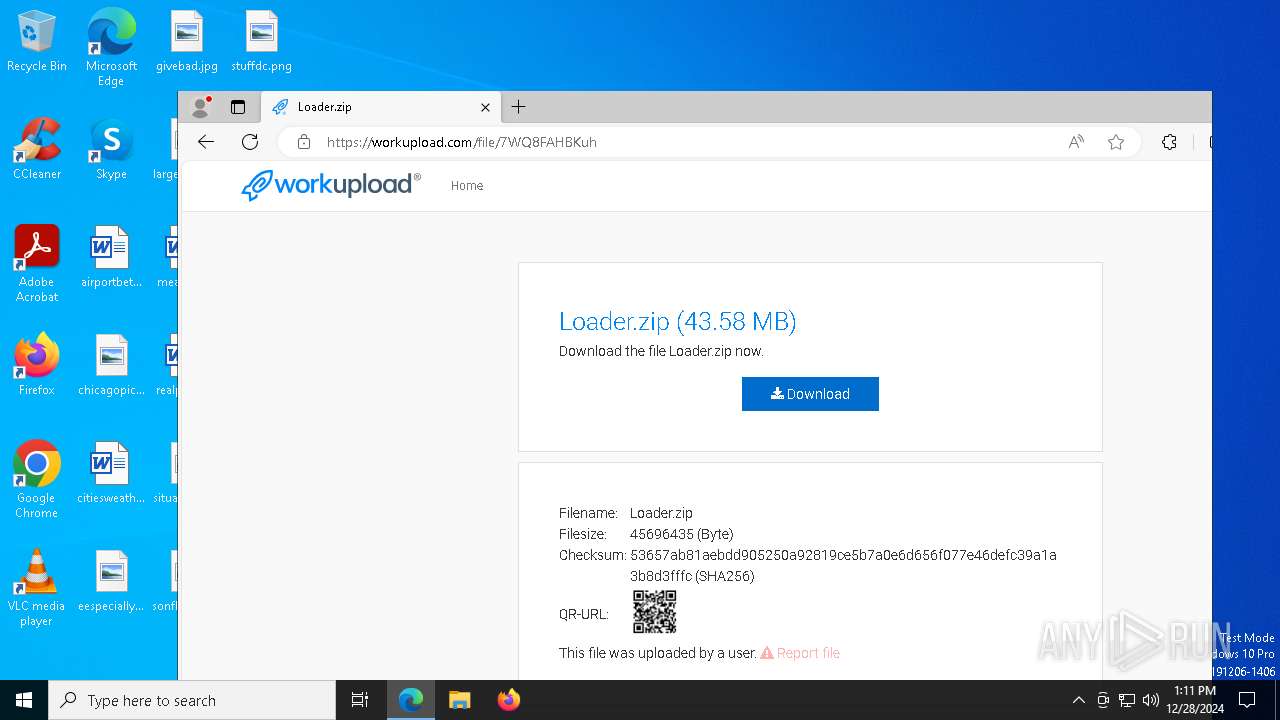Open Google Chrome desktop shortcut

(x=37, y=479)
